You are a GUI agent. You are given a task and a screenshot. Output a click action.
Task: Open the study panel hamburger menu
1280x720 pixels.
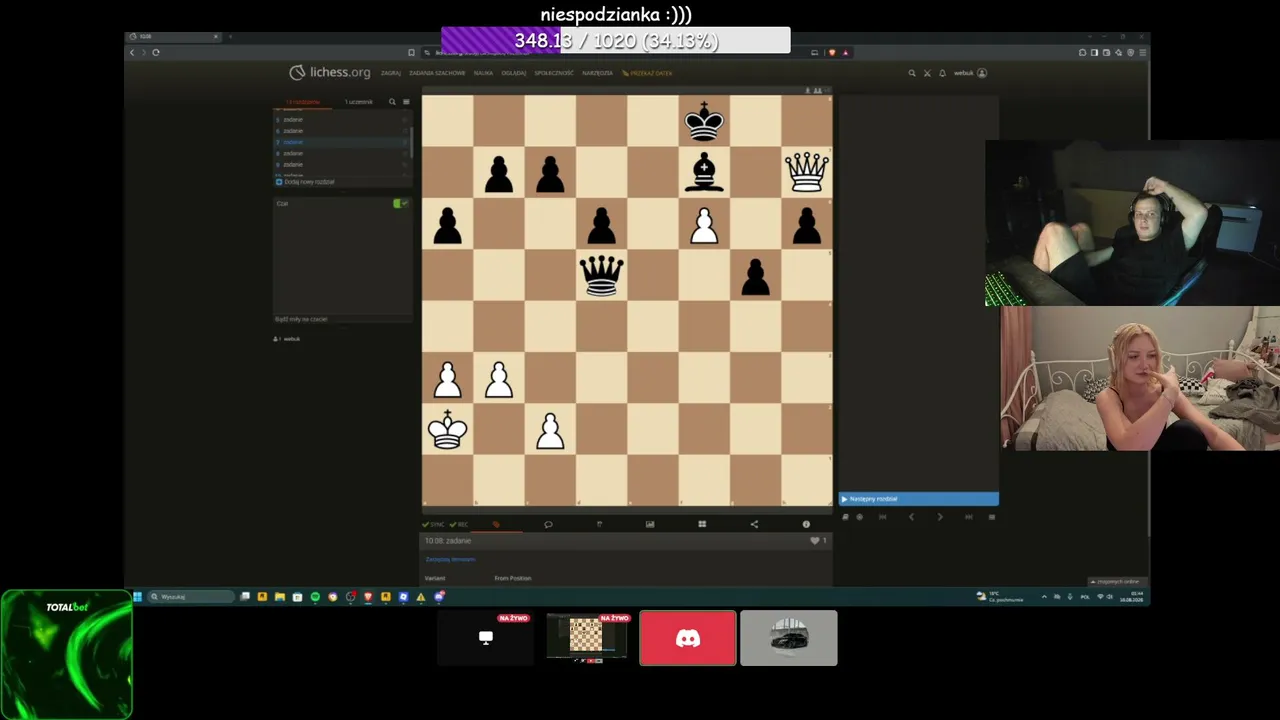(x=405, y=102)
